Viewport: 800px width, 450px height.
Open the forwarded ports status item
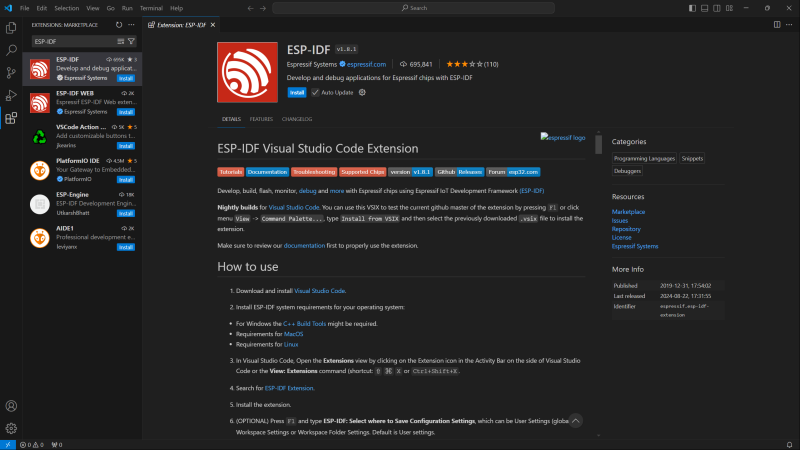[x=57, y=445]
